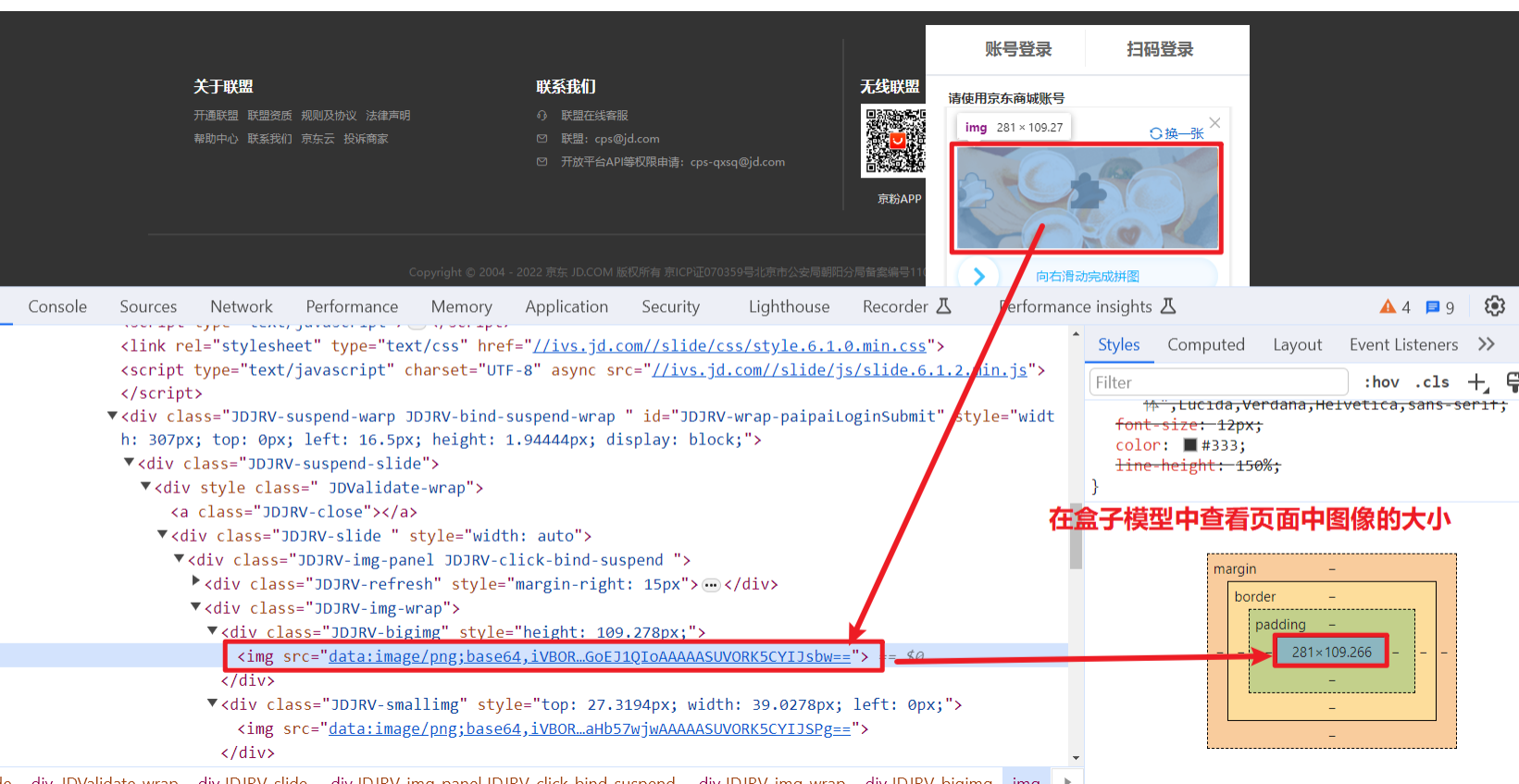Click the Performance insights flask icon
The width and height of the screenshot is (1519, 784).
click(1167, 305)
